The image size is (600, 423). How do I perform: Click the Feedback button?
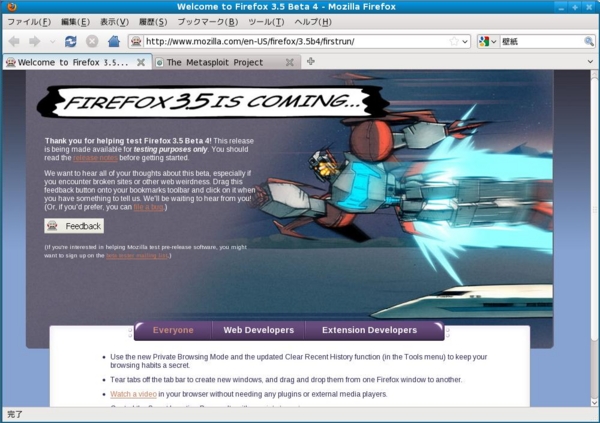point(74,226)
